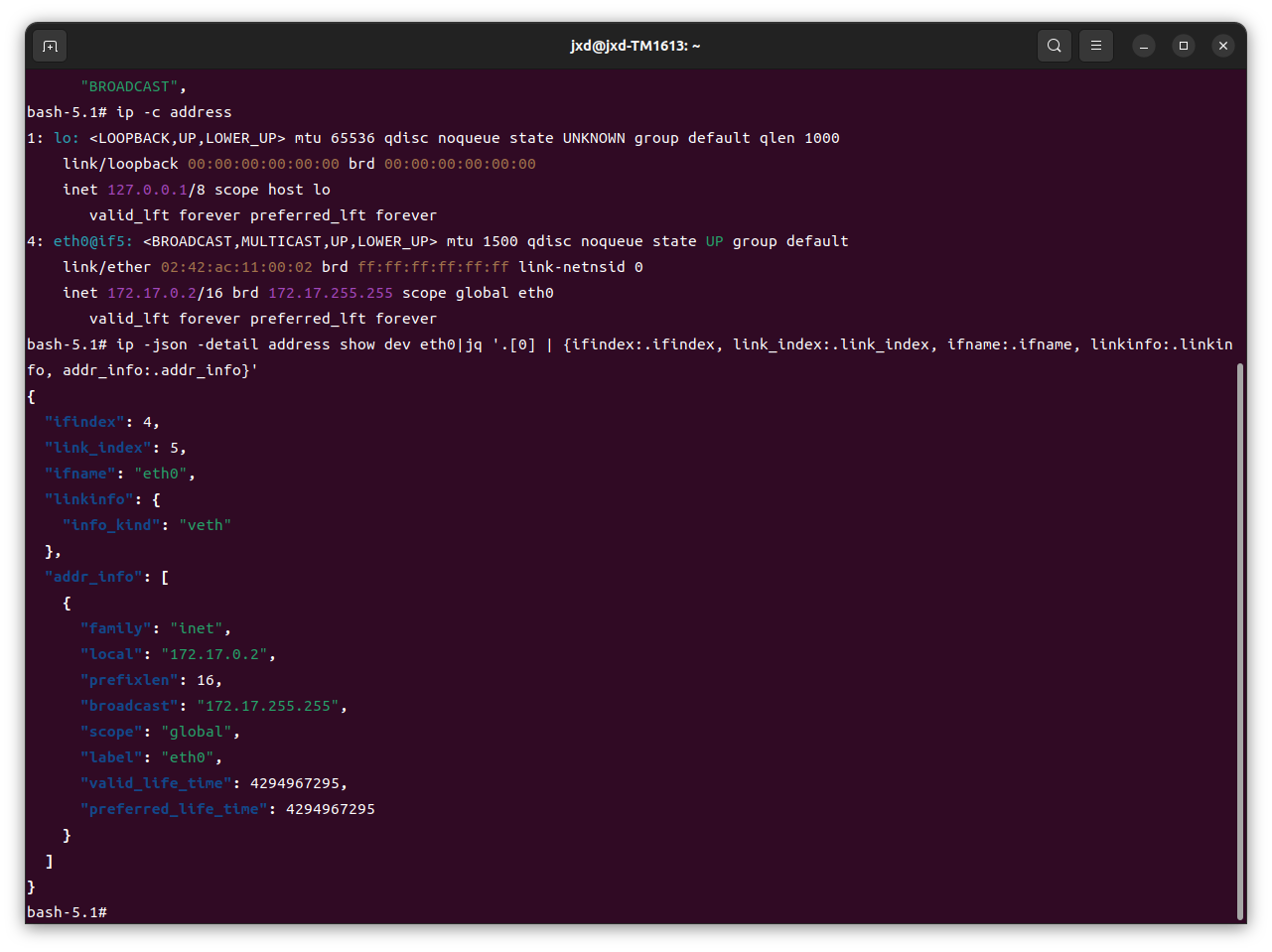Click the "ifname" JSON key
Viewport: 1272px width, 952px height.
point(80,474)
